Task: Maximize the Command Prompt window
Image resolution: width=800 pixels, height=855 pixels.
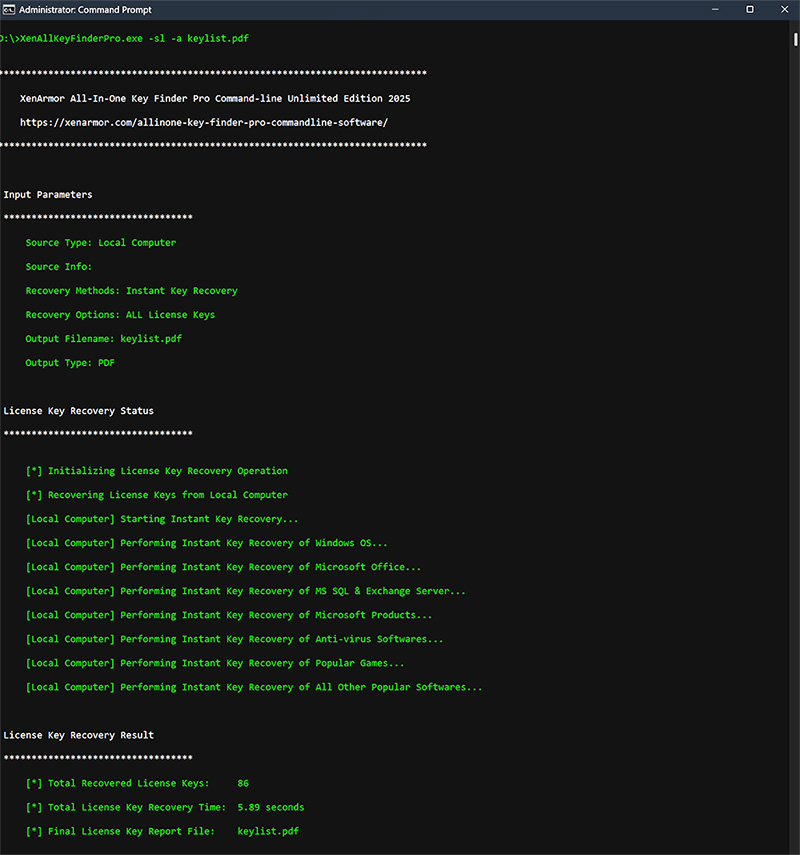Action: tap(750, 9)
